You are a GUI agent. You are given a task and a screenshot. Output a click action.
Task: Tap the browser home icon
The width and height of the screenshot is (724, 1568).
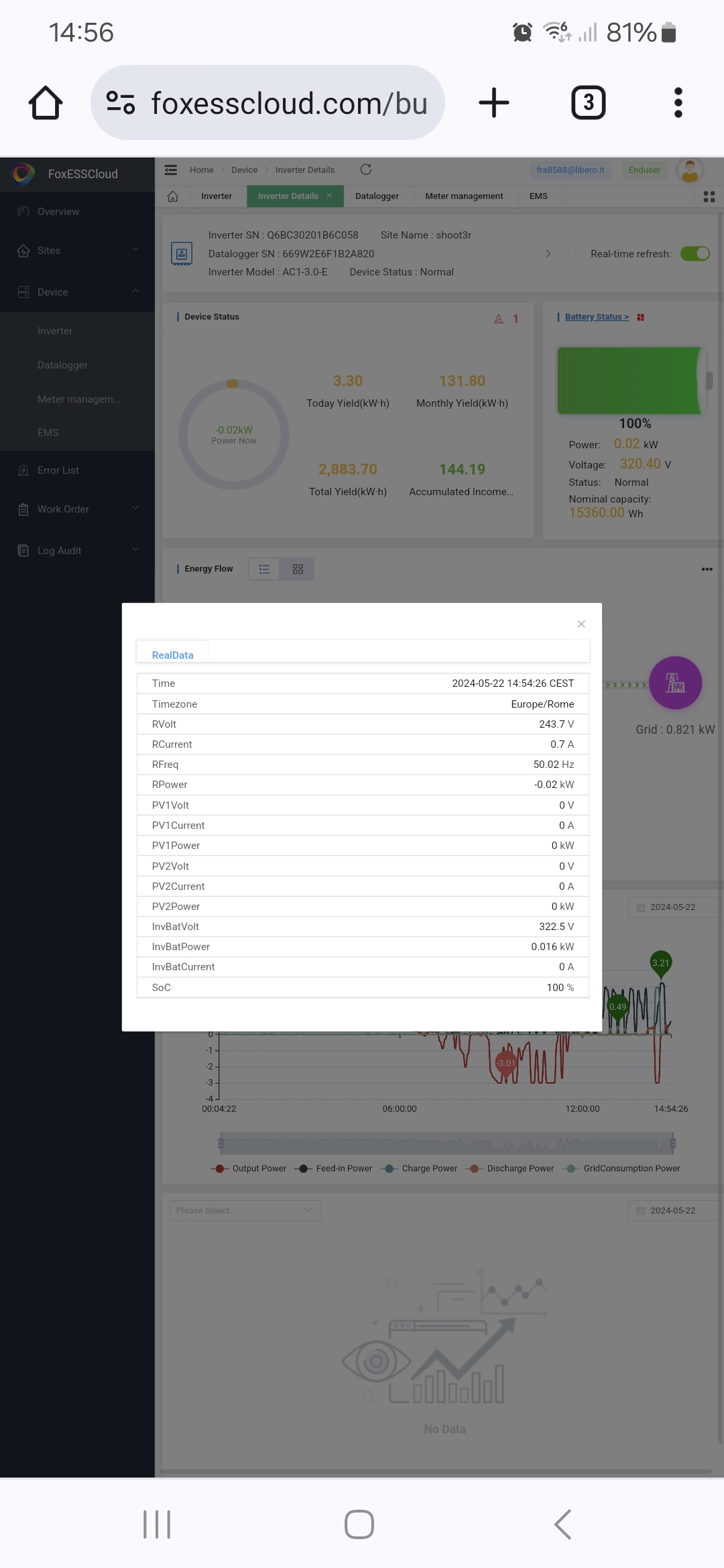(x=46, y=103)
